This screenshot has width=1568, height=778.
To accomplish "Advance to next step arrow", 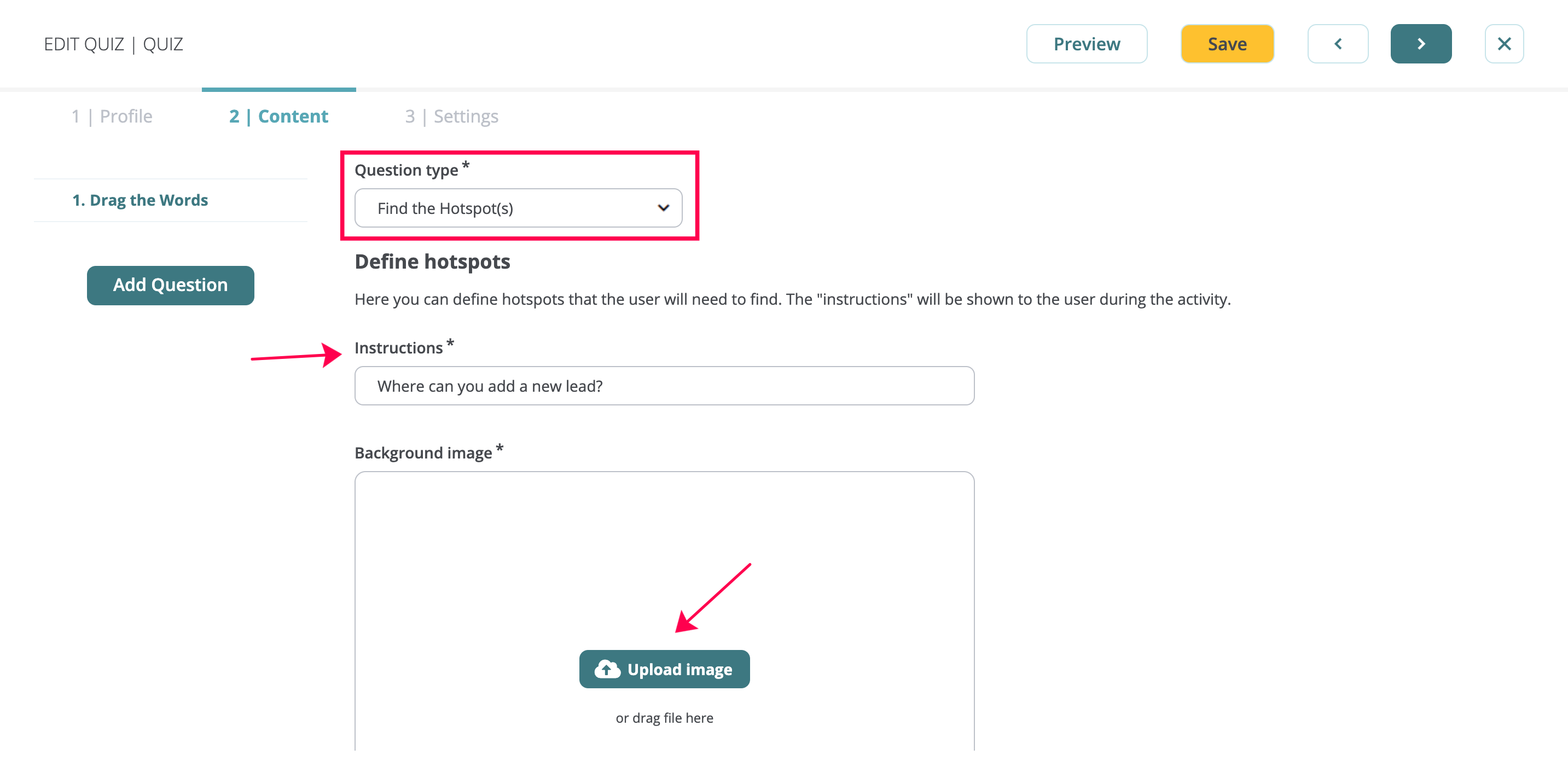I will pyautogui.click(x=1421, y=44).
